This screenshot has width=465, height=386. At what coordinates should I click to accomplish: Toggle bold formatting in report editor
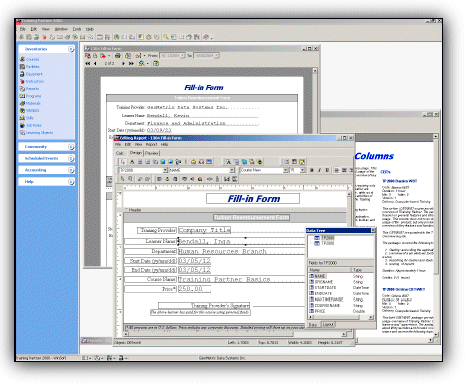point(312,170)
